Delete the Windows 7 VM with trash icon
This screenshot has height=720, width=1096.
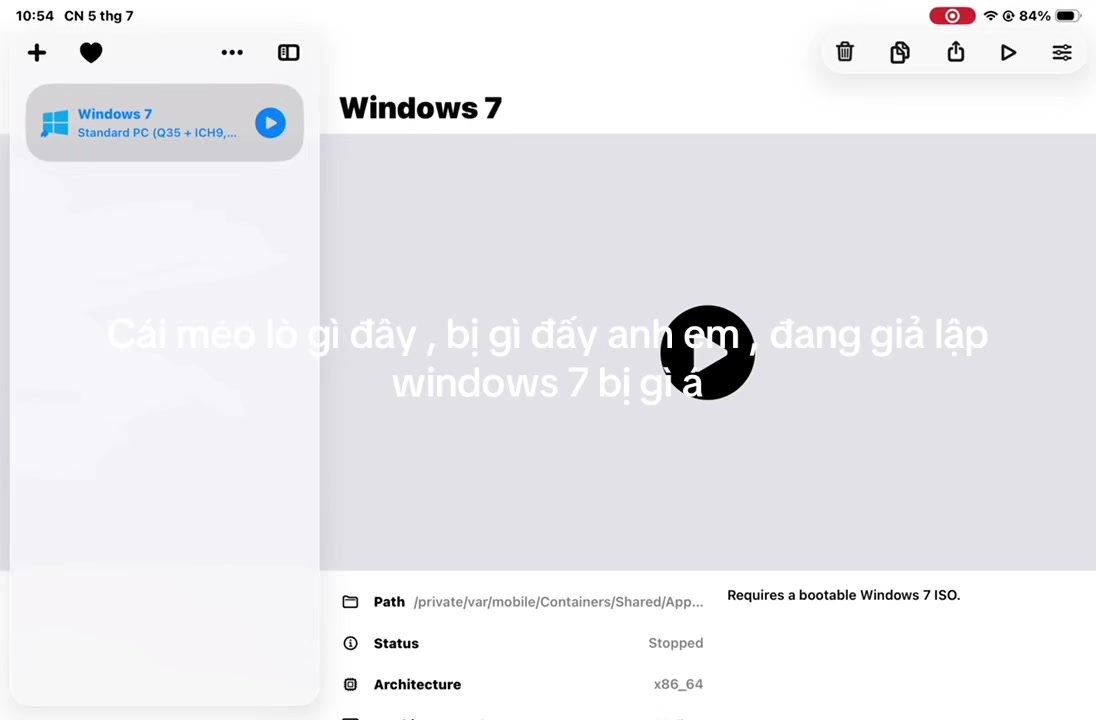point(845,52)
